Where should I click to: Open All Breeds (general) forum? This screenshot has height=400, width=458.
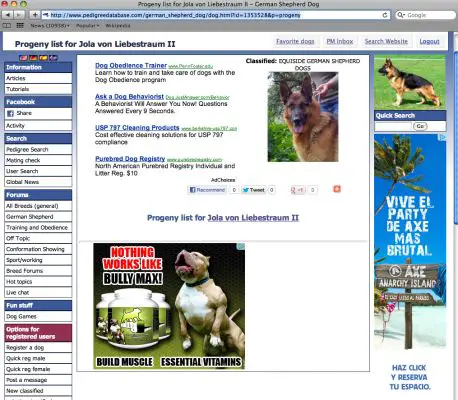38,206
